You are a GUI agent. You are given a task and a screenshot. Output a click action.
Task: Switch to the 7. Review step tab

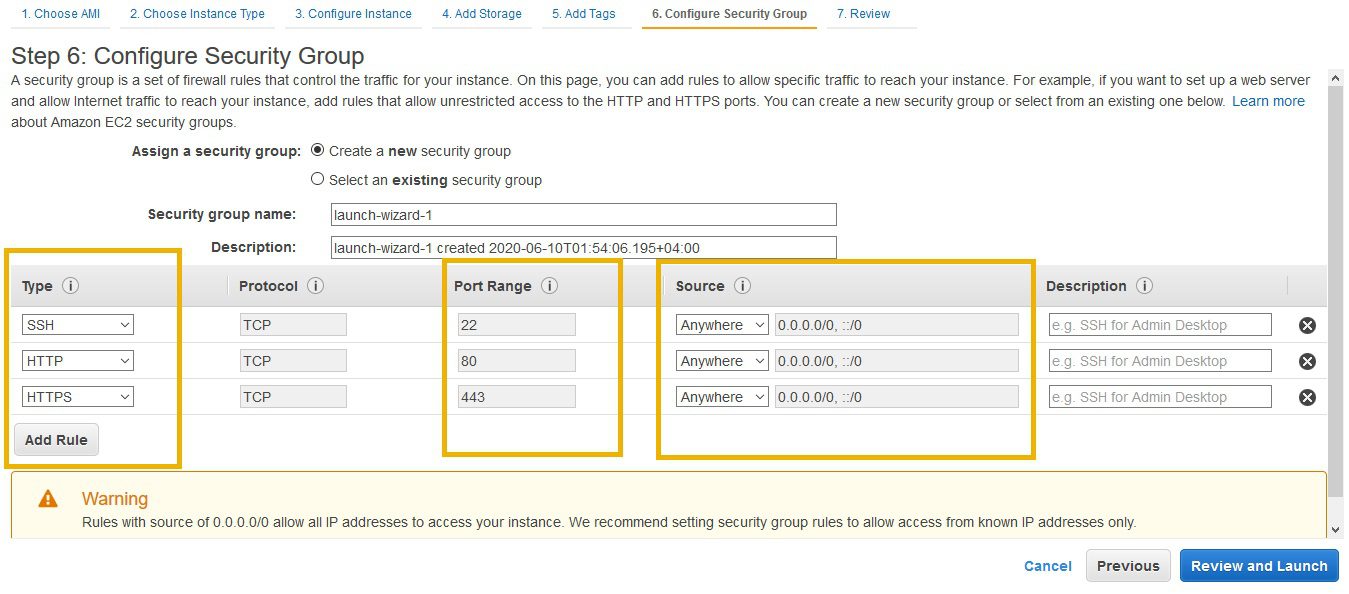[863, 14]
